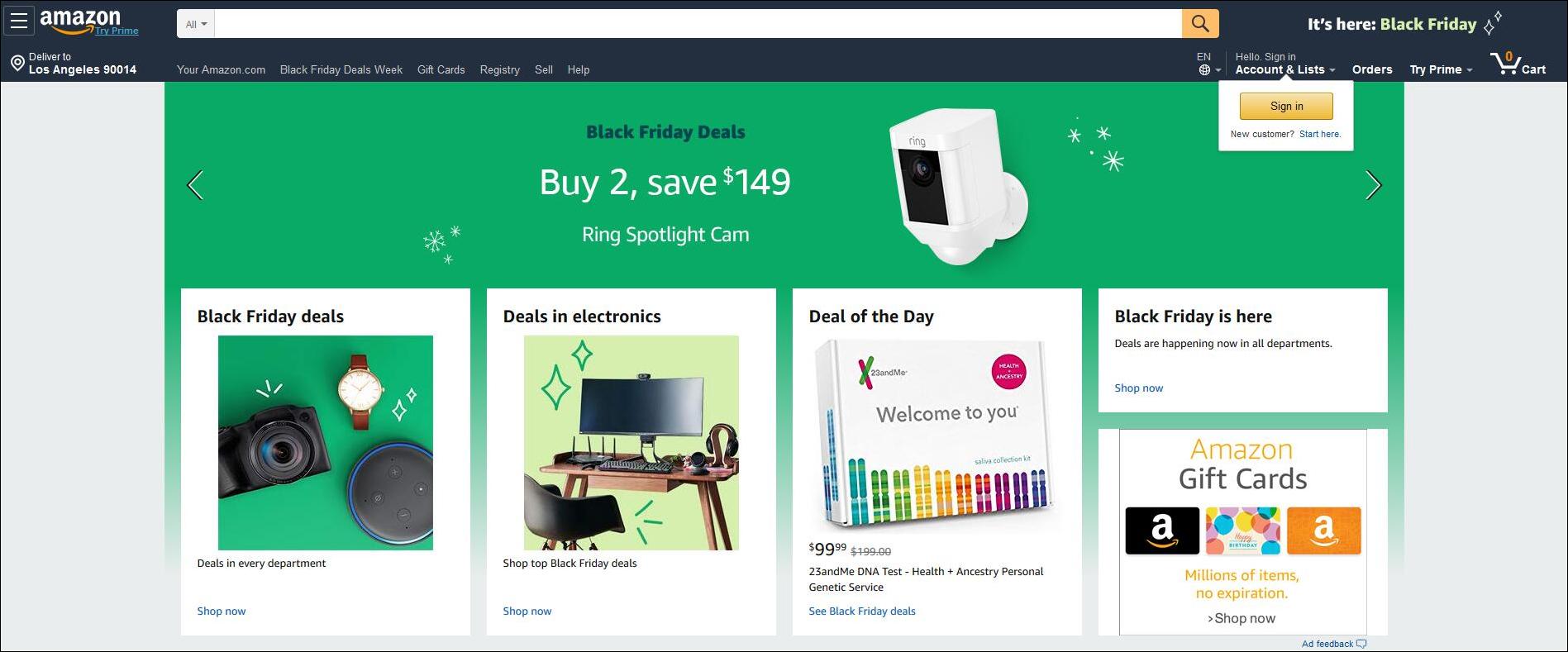The image size is (1568, 652).
Task: Click the Start here new customer link
Action: (1319, 134)
